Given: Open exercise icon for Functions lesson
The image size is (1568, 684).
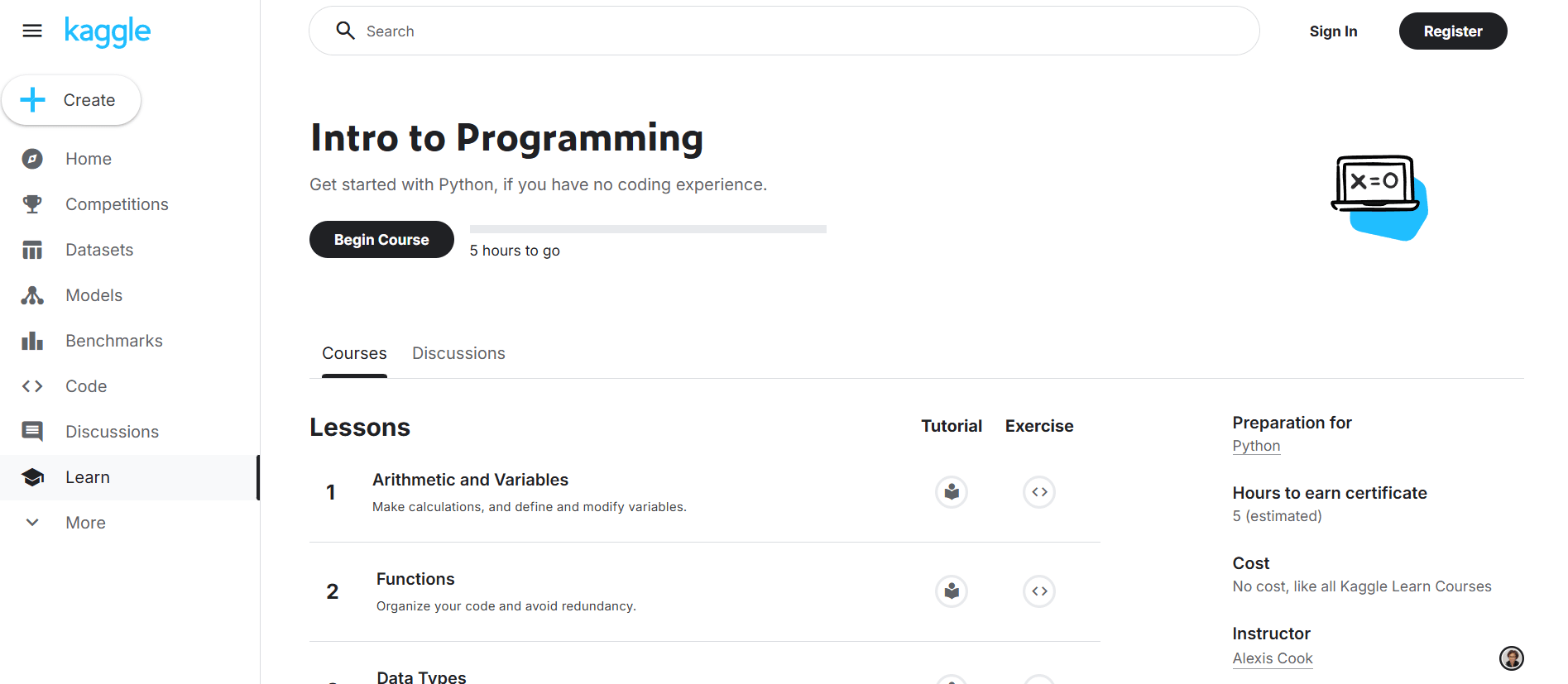Looking at the screenshot, I should click(x=1039, y=591).
